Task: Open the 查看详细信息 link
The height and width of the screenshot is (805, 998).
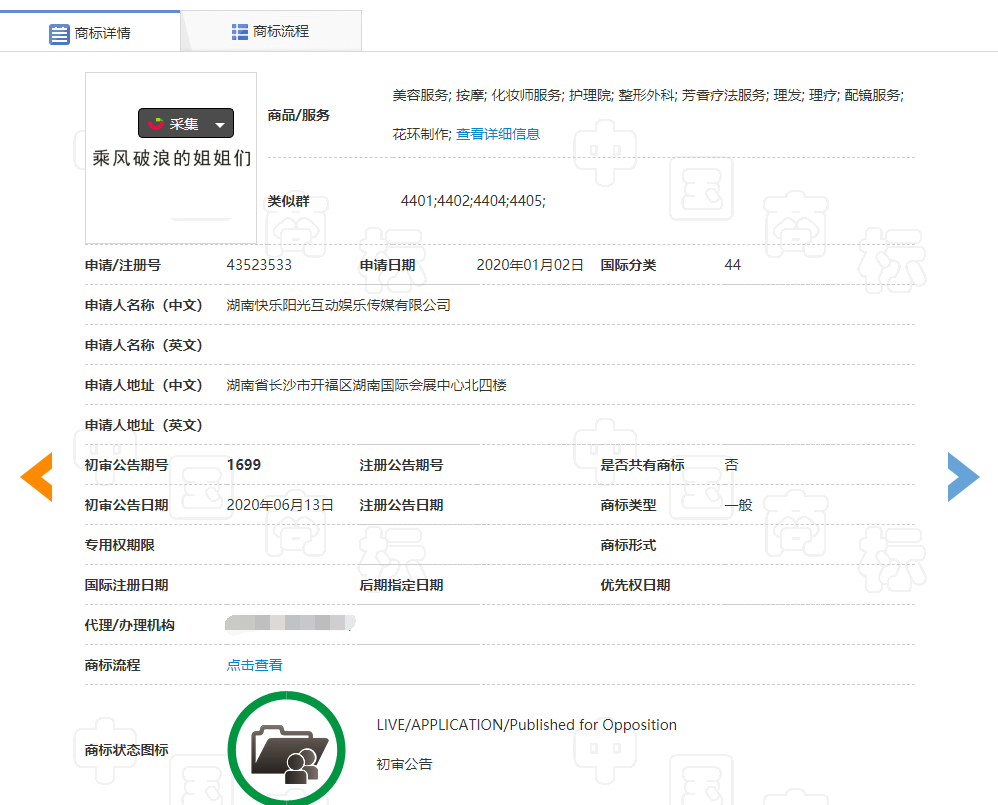Action: [x=498, y=134]
